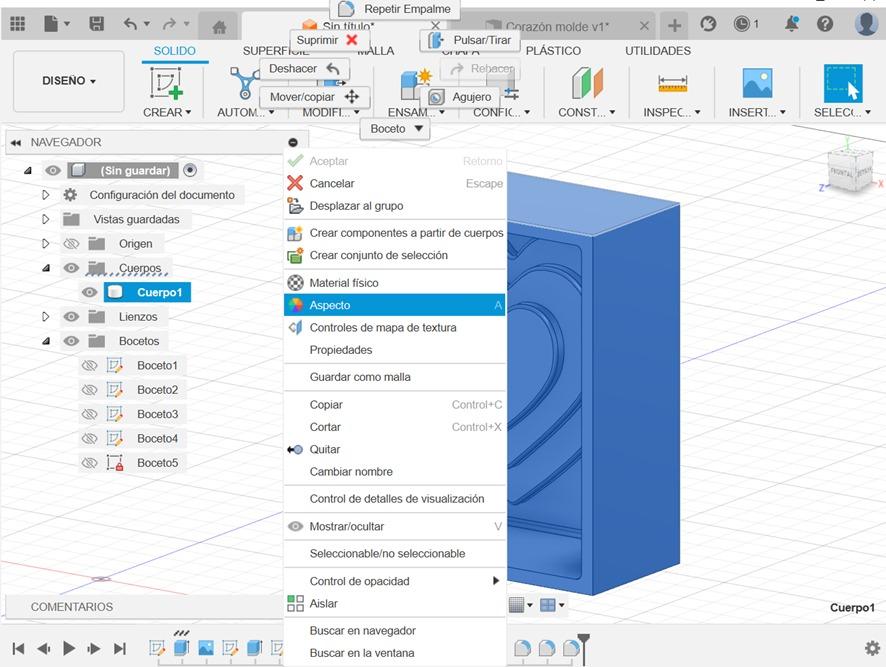Redo with the top bar arrow
886x667 pixels.
pyautogui.click(x=170, y=24)
